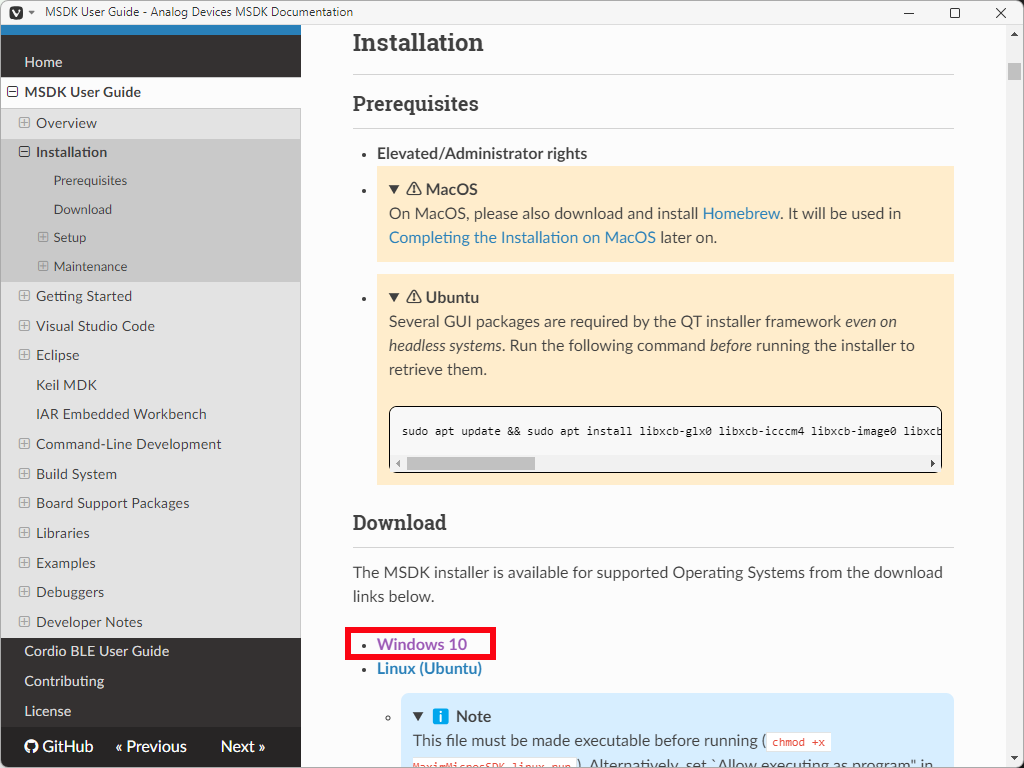Click the Next page navigation button
Image resolution: width=1024 pixels, height=768 pixels.
(243, 746)
